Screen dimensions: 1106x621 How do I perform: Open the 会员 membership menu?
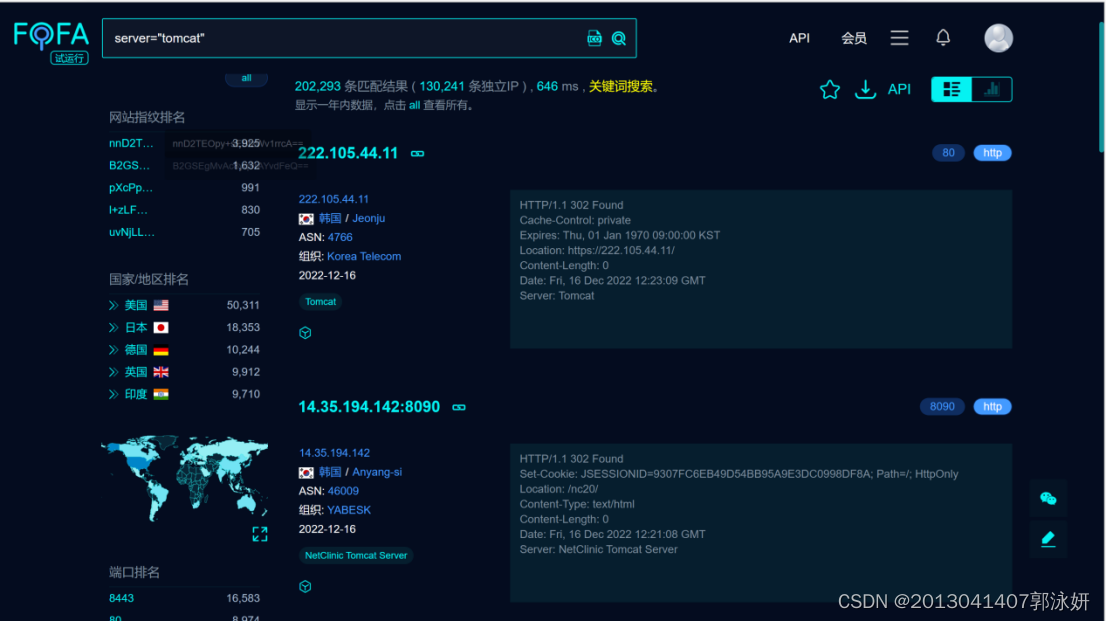point(853,38)
